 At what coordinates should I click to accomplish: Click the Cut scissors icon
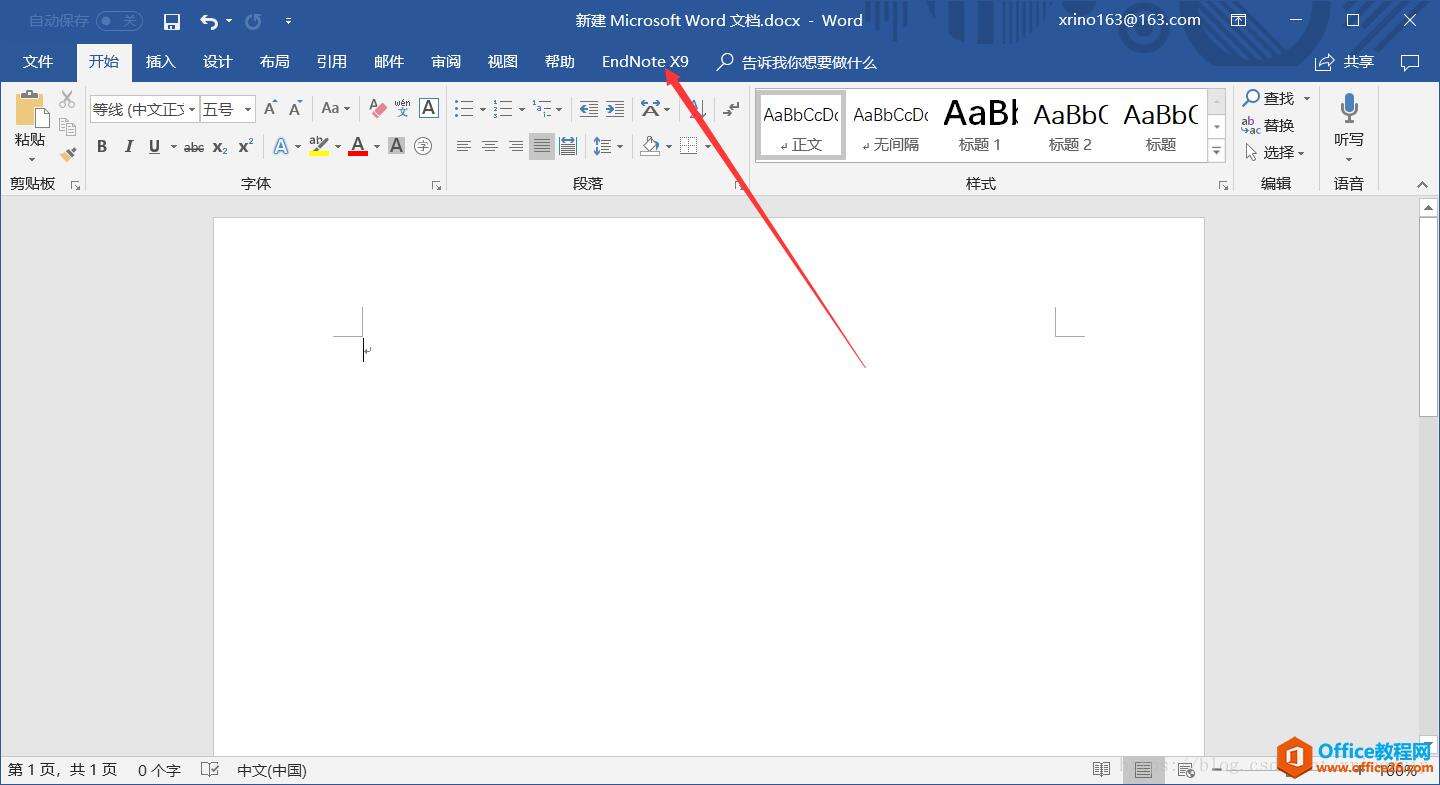pyautogui.click(x=67, y=99)
